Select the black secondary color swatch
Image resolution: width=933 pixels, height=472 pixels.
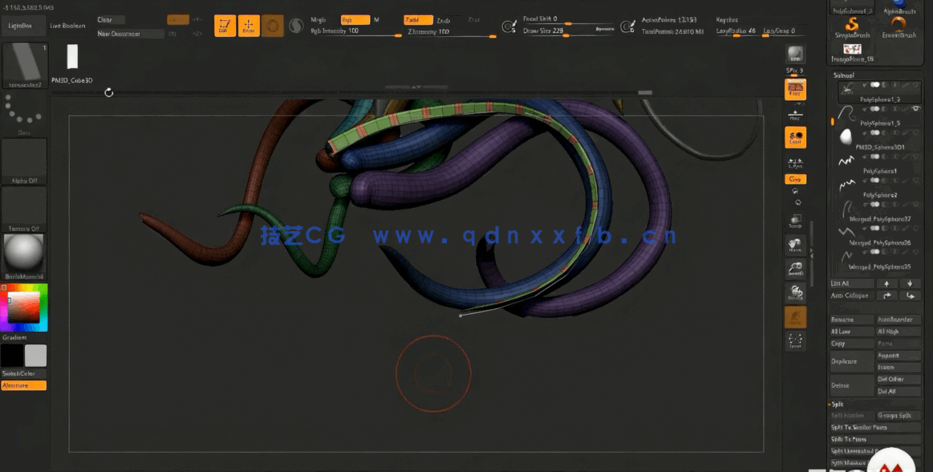[x=12, y=355]
